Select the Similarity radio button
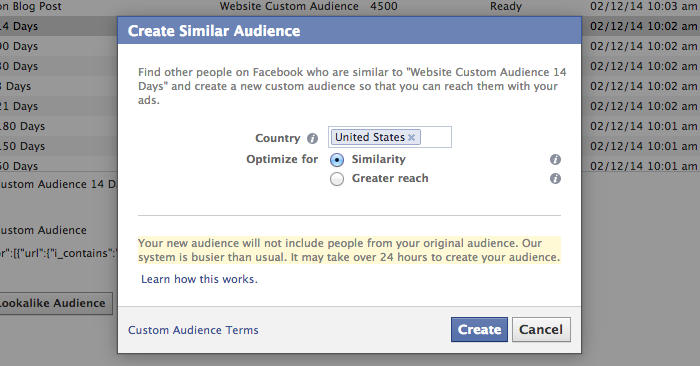 pos(337,160)
